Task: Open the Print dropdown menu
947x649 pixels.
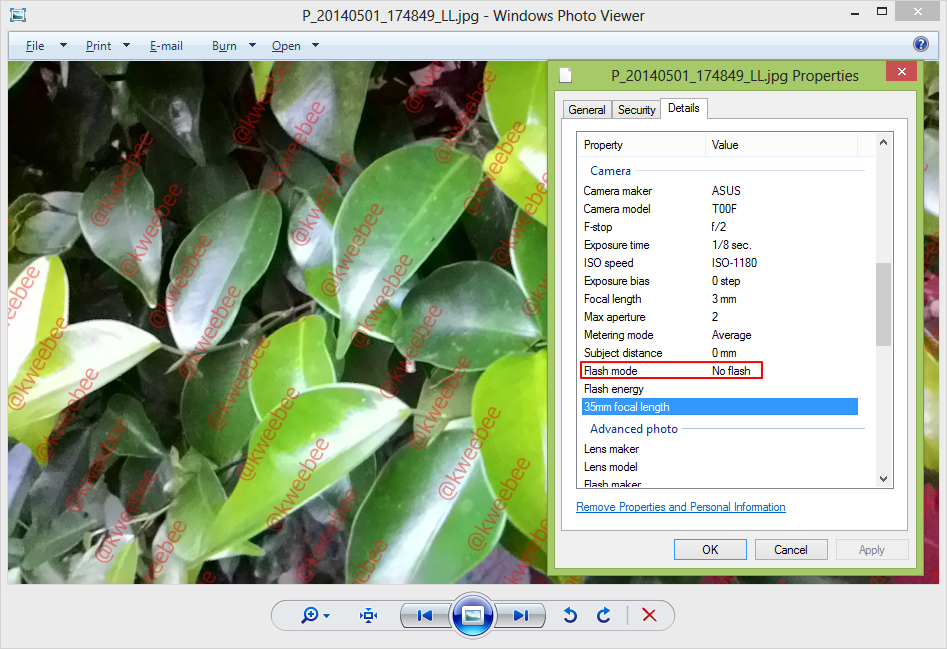Action: (126, 45)
